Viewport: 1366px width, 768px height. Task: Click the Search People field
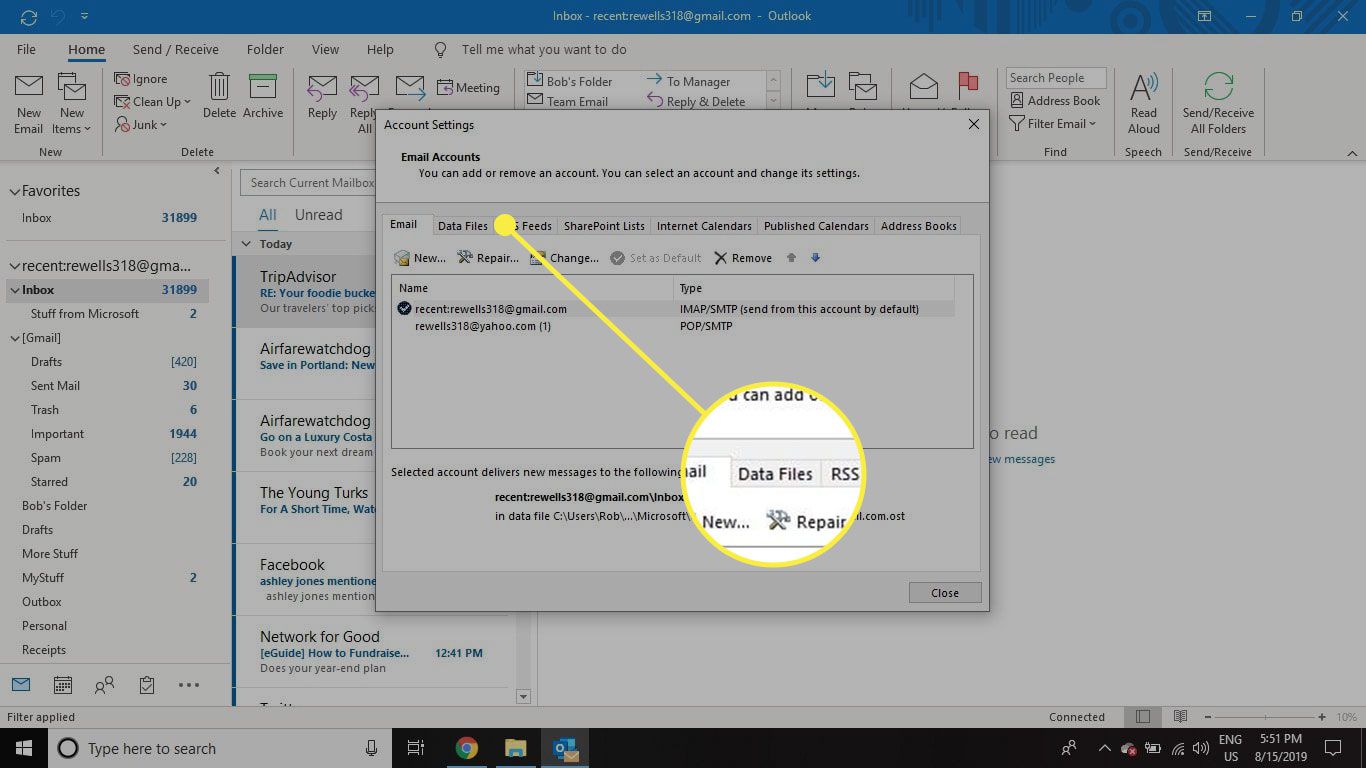tap(1056, 78)
